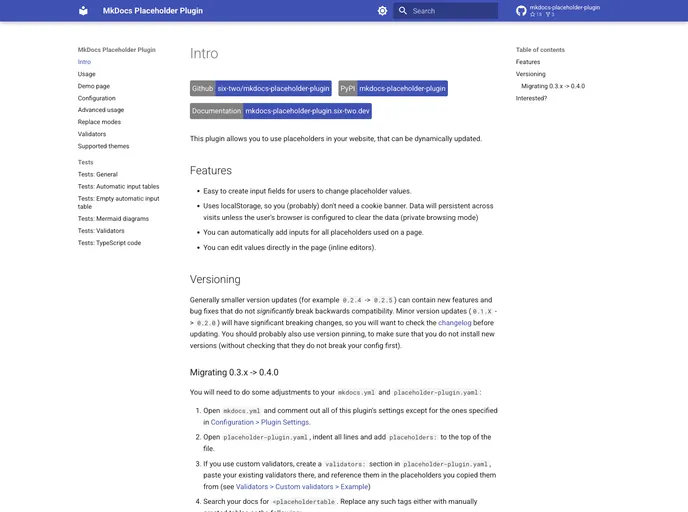The width and height of the screenshot is (688, 512).
Task: Open the Configuration navigation entry
Action: 97,98
